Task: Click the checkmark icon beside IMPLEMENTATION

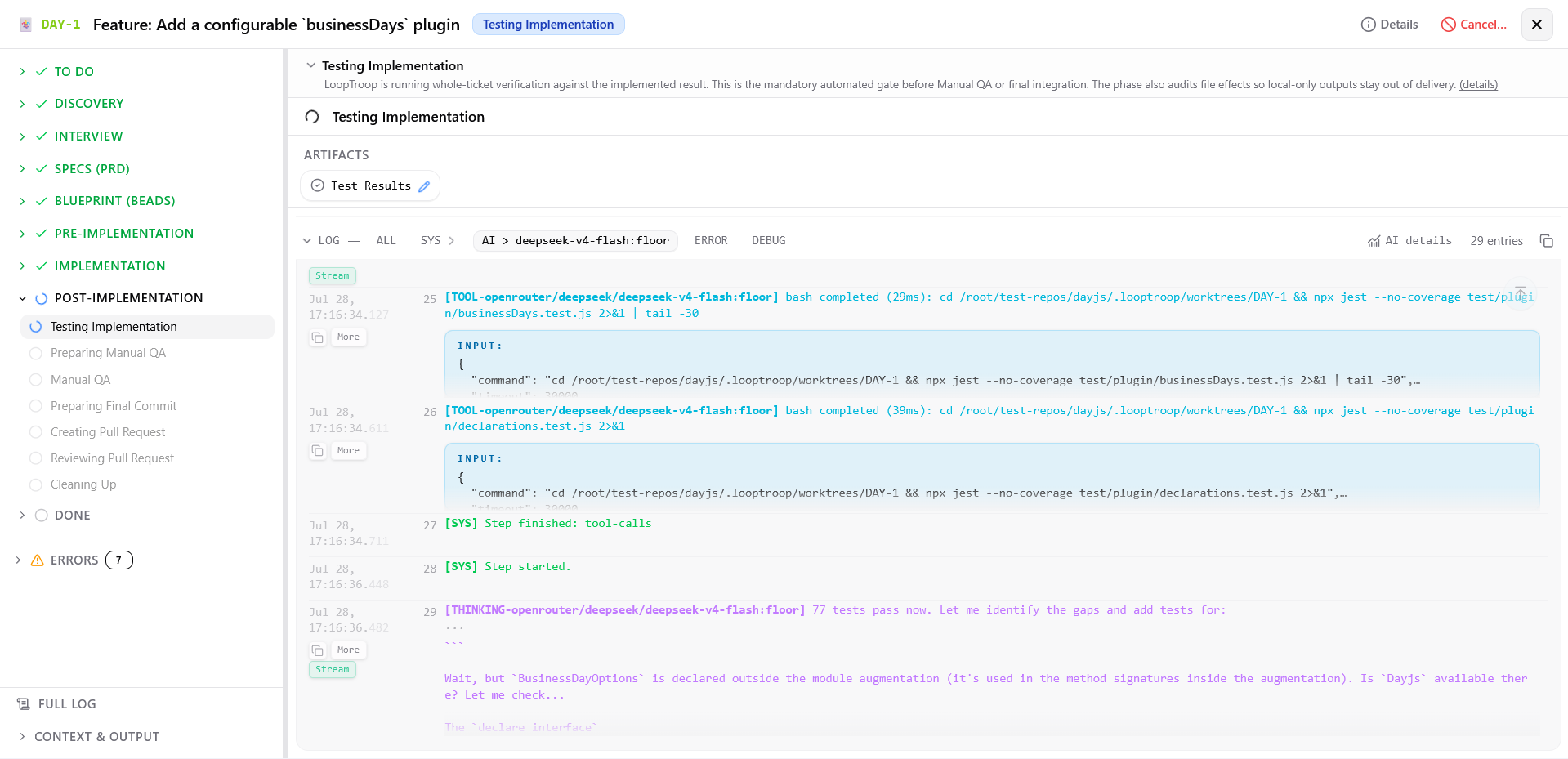Action: point(41,266)
